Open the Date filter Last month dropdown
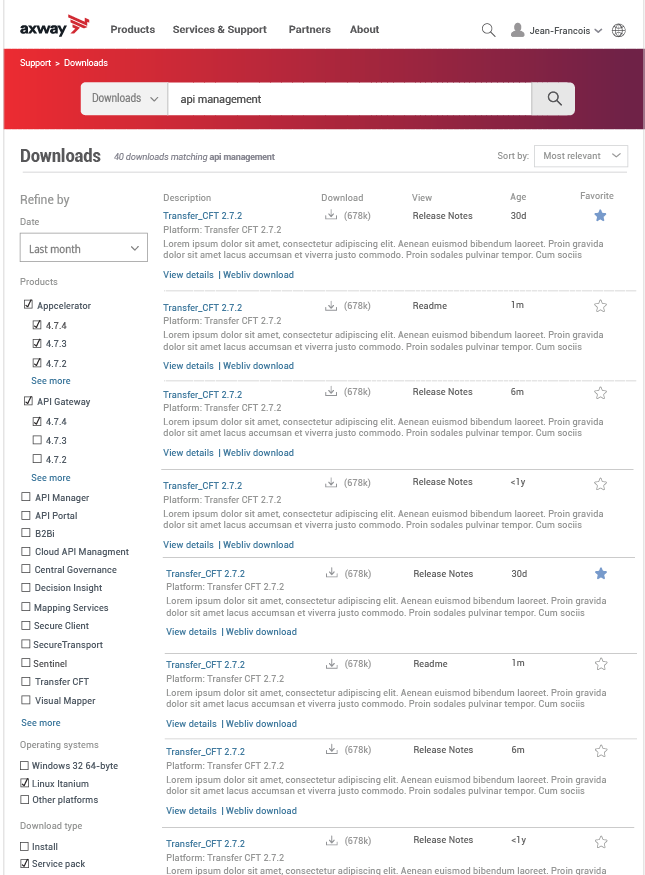This screenshot has height=875, width=645. pos(84,248)
